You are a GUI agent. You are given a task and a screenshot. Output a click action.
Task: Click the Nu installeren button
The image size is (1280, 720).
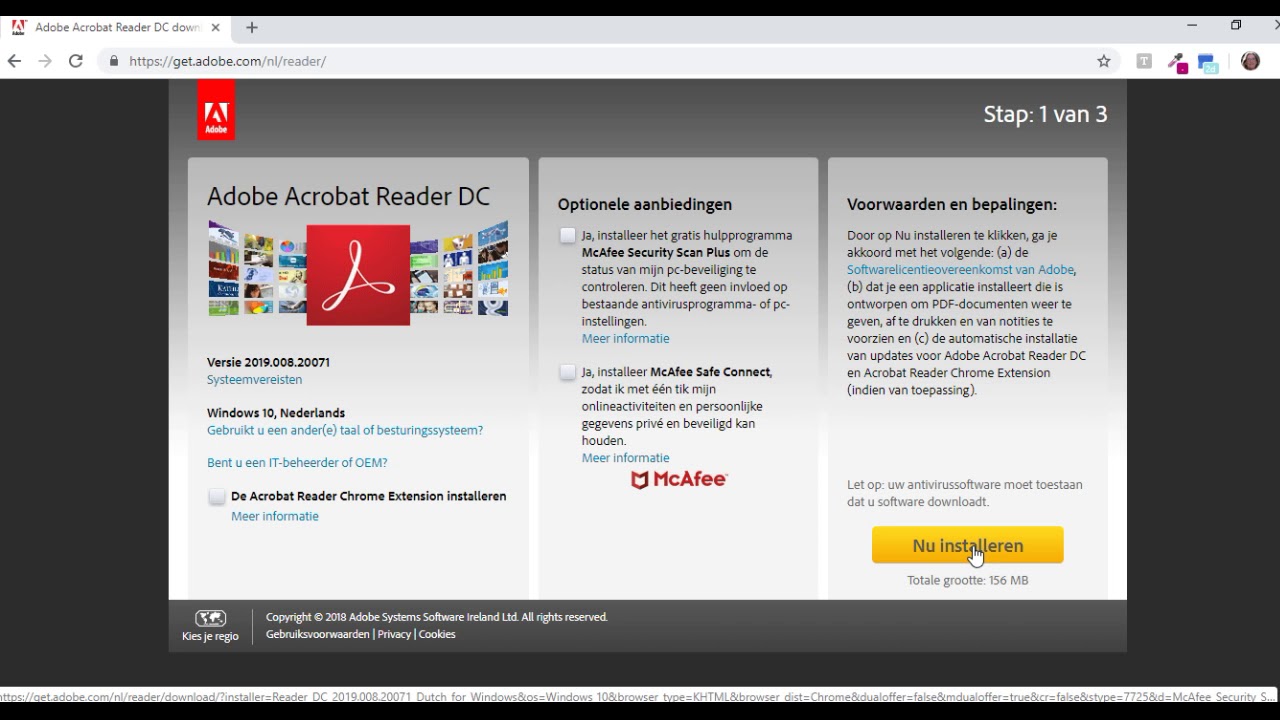tap(968, 545)
